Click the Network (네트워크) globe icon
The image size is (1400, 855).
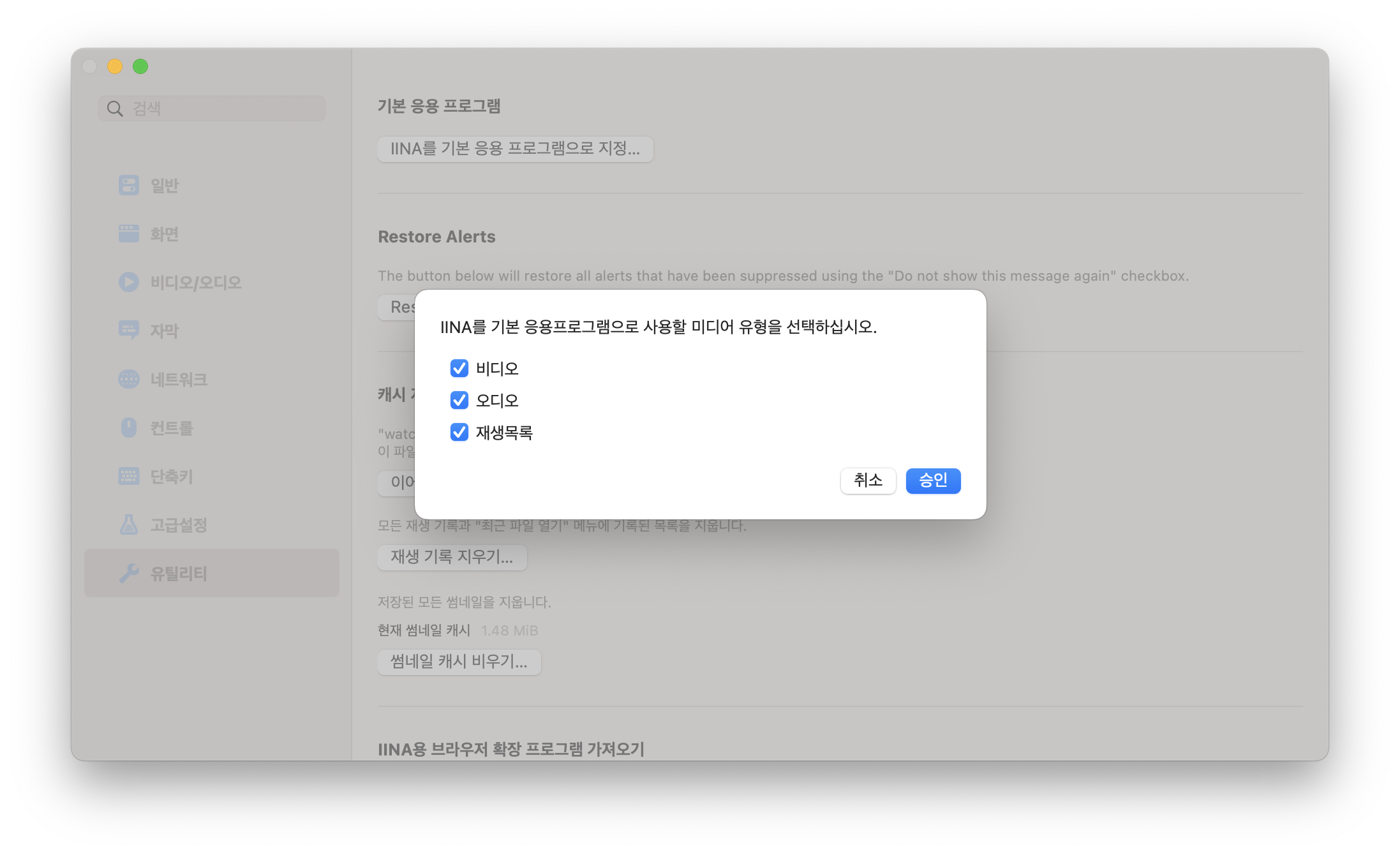(129, 379)
